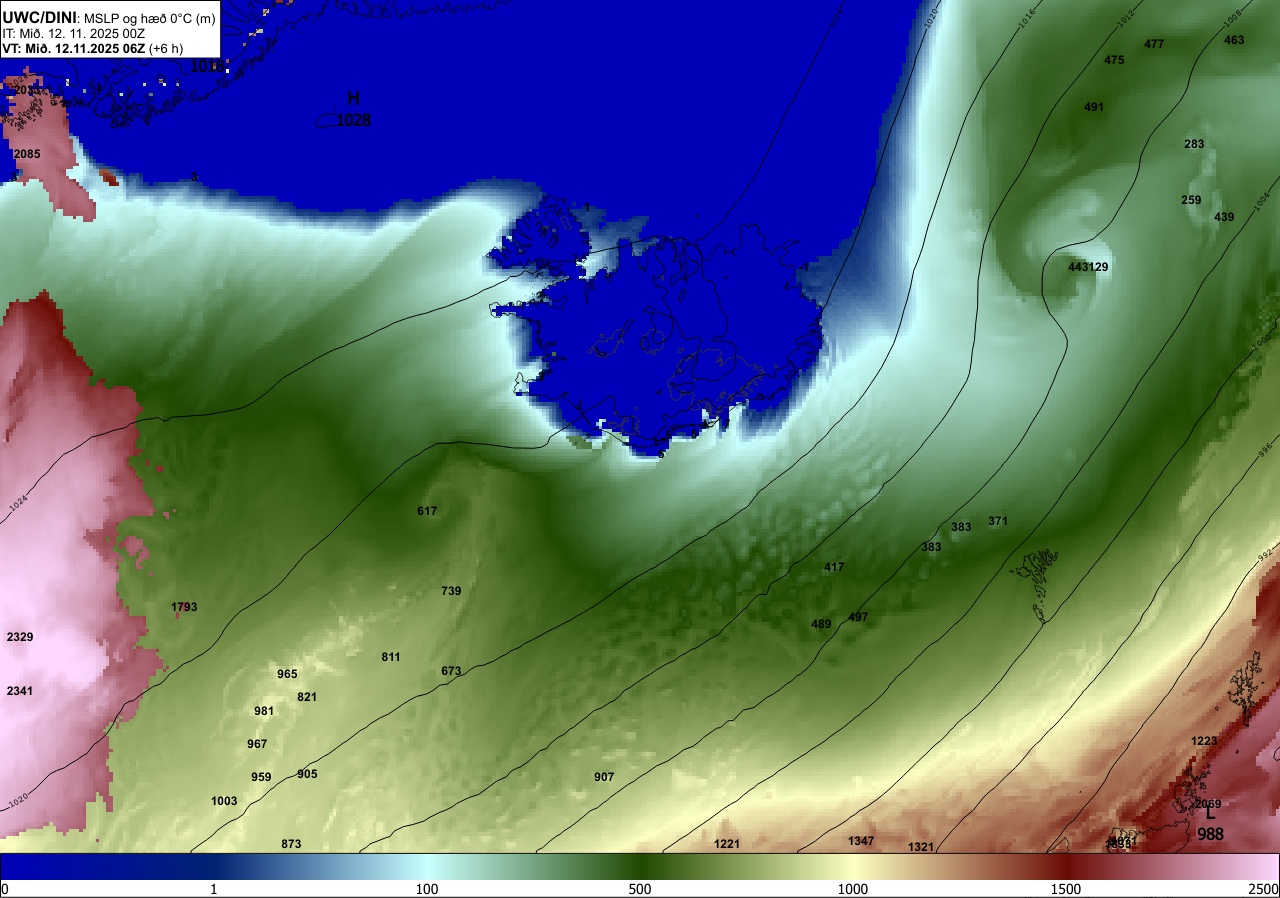Click the height label 965
1280x898 pixels.
(x=287, y=674)
